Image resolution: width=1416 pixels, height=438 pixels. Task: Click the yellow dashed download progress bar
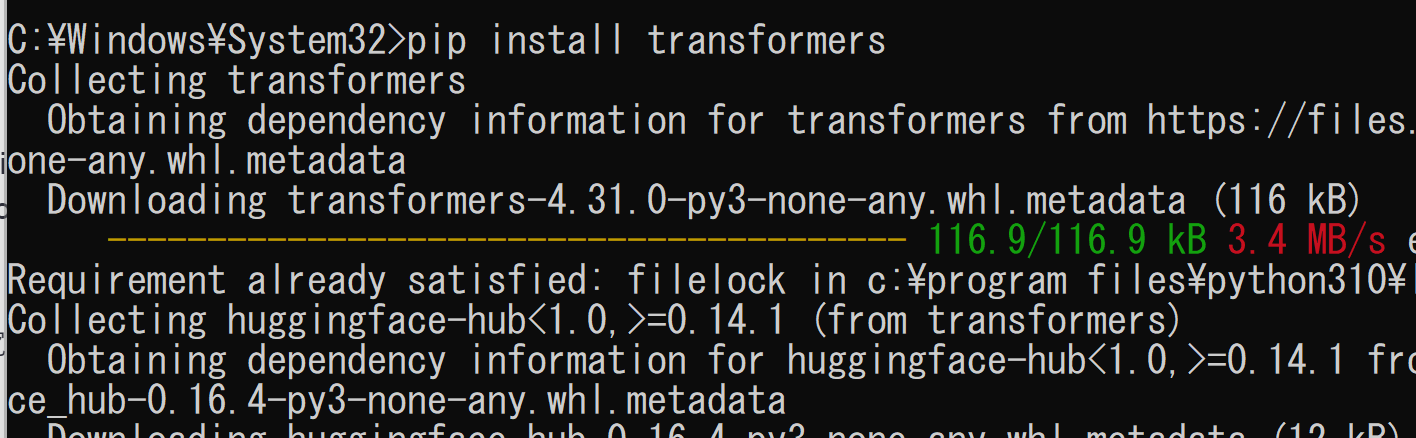click(x=506, y=240)
